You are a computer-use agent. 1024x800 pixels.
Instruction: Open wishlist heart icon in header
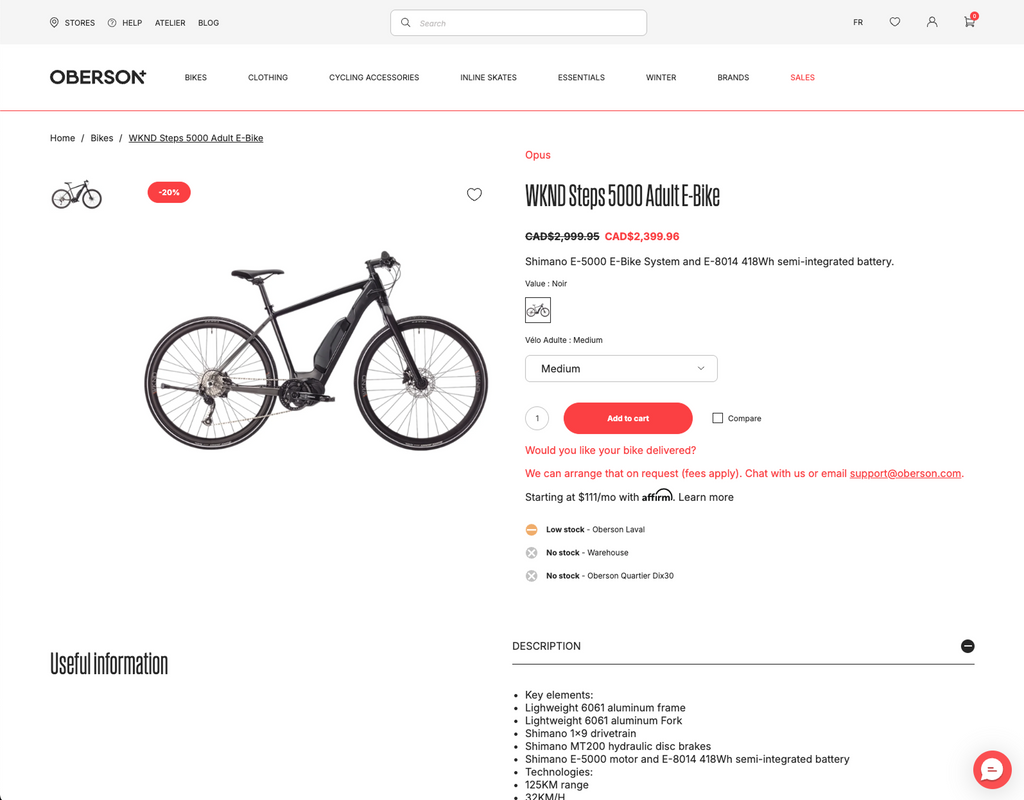(895, 22)
